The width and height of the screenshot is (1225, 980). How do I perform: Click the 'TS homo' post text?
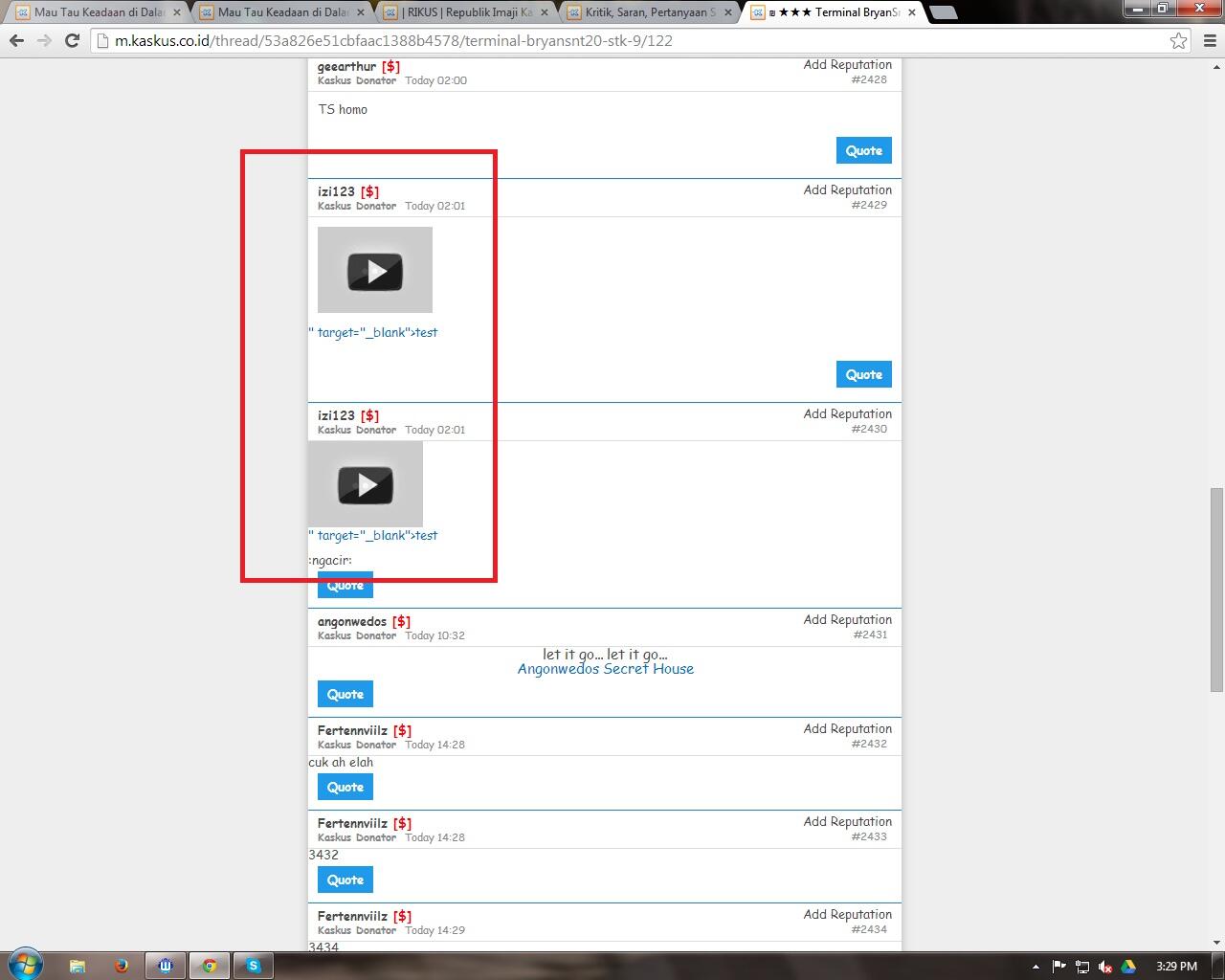[343, 109]
